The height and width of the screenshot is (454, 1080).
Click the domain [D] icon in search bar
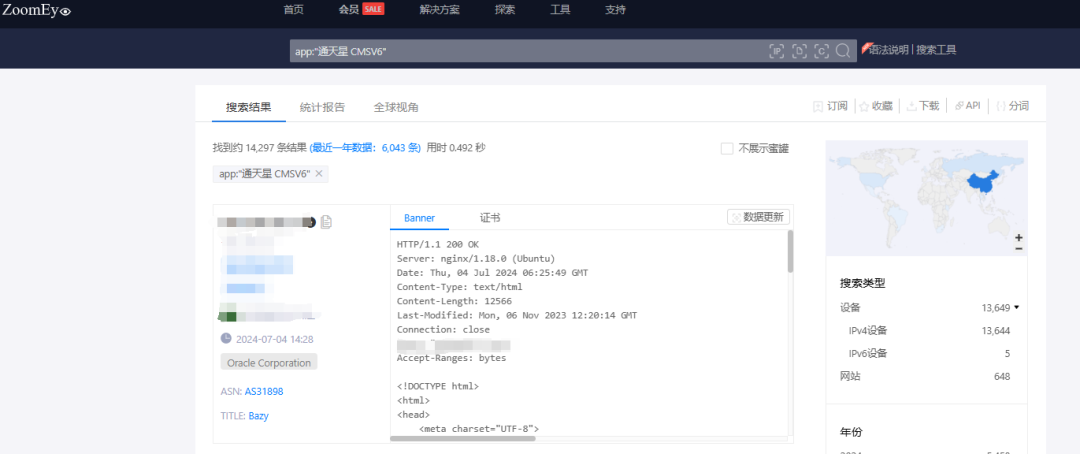click(799, 51)
